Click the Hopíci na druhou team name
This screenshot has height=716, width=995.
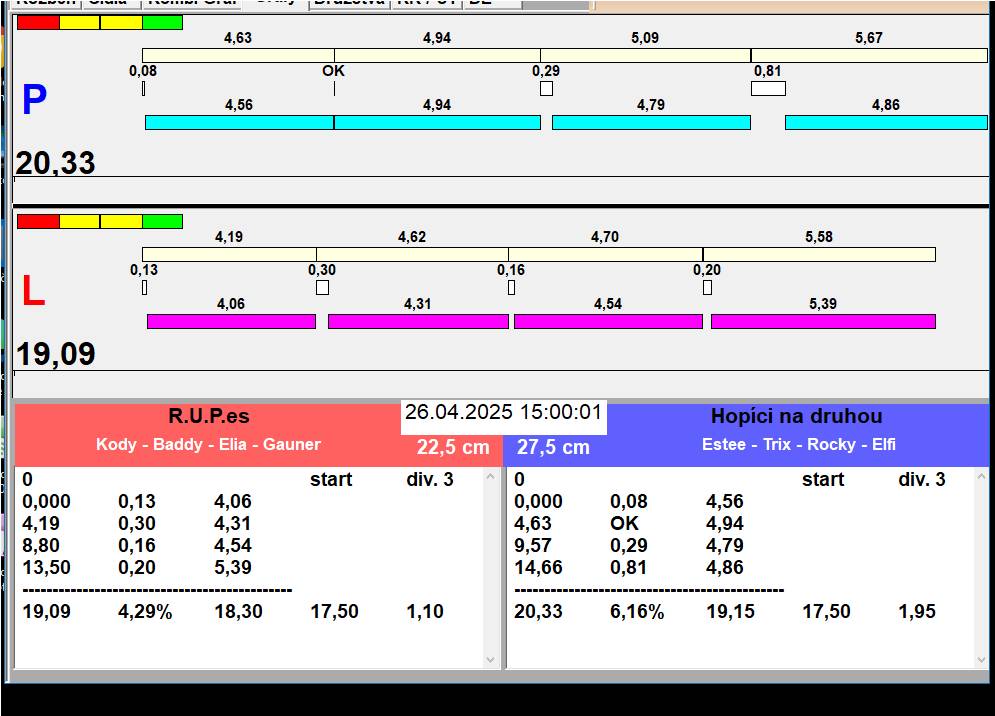point(796,416)
